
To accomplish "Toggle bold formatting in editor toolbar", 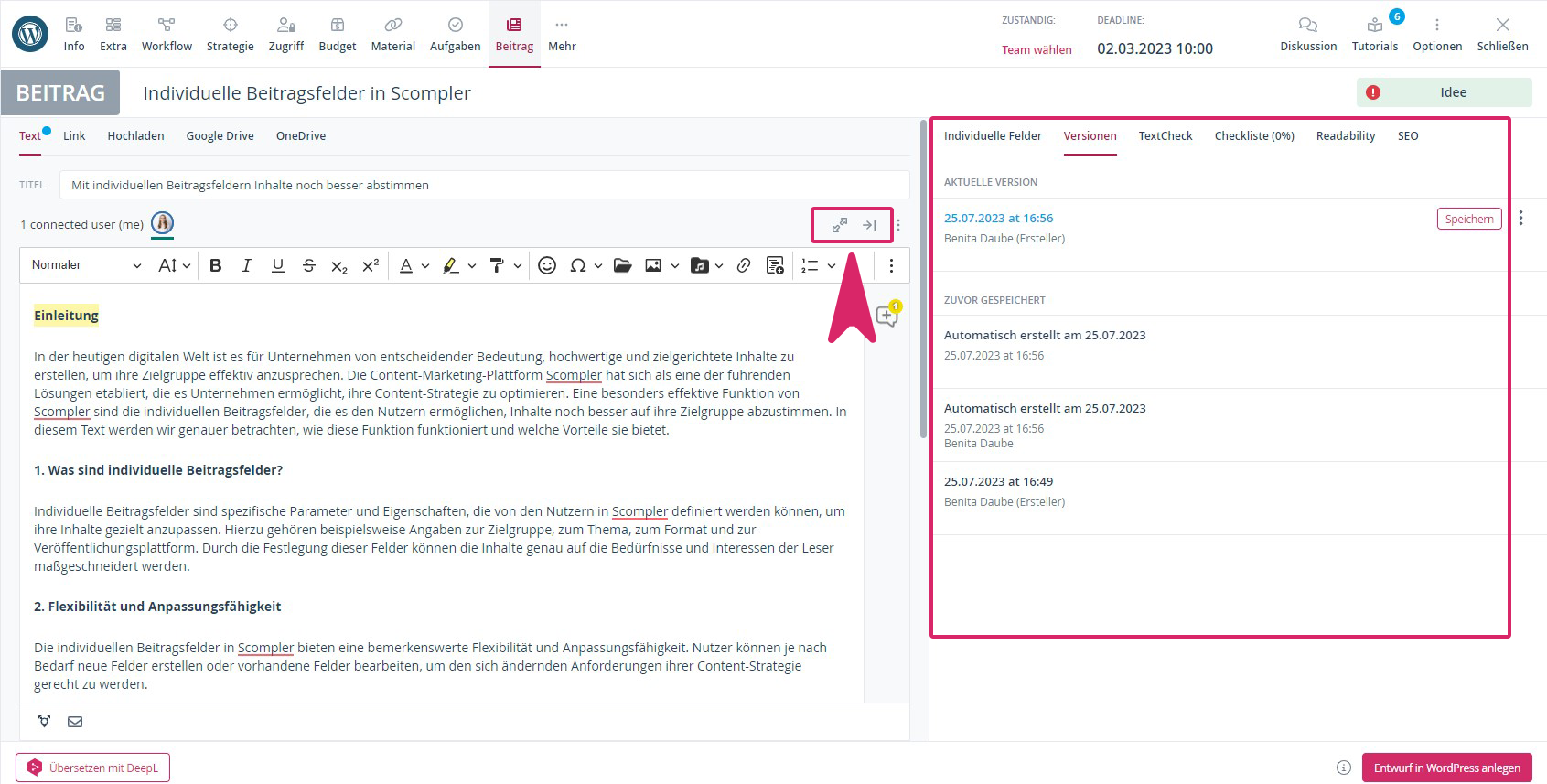I will click(x=216, y=265).
